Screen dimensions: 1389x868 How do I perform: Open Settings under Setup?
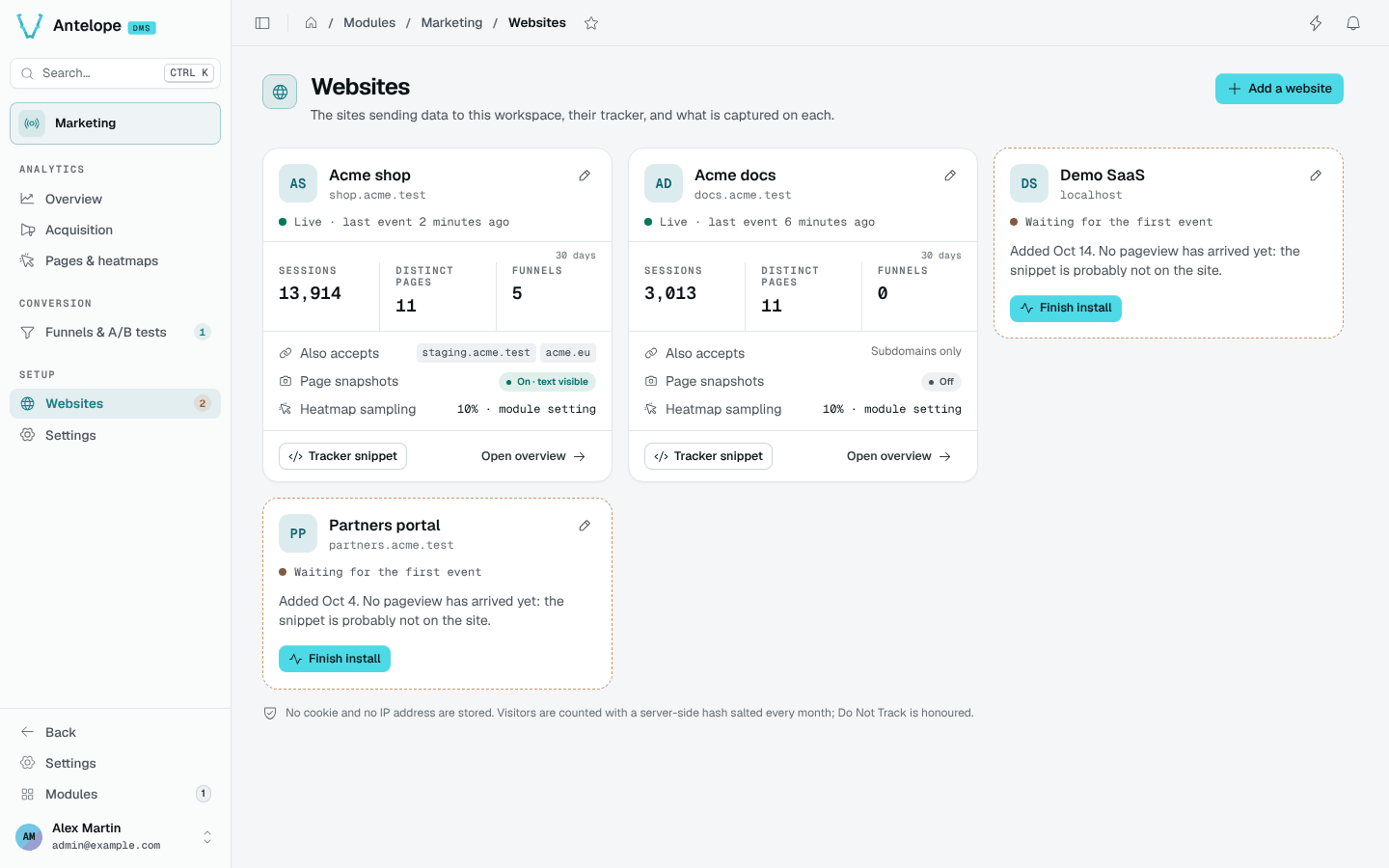pyautogui.click(x=115, y=435)
